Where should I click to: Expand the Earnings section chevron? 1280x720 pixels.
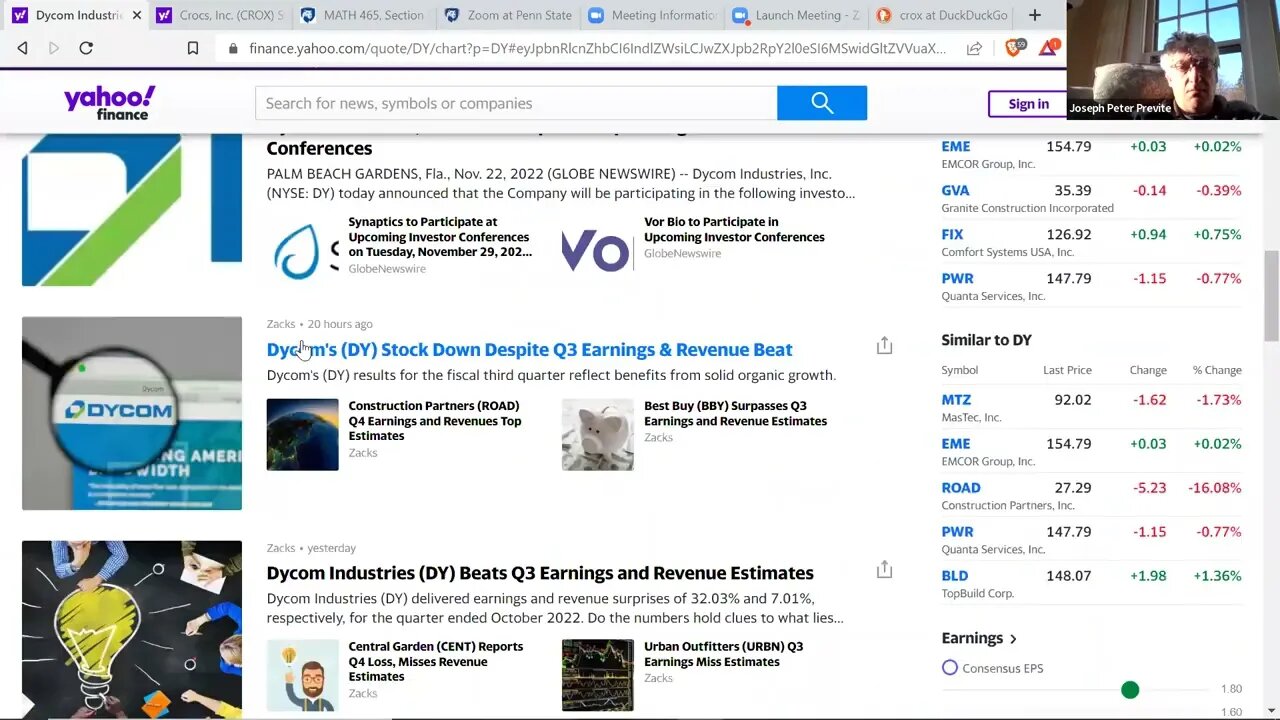point(1013,639)
